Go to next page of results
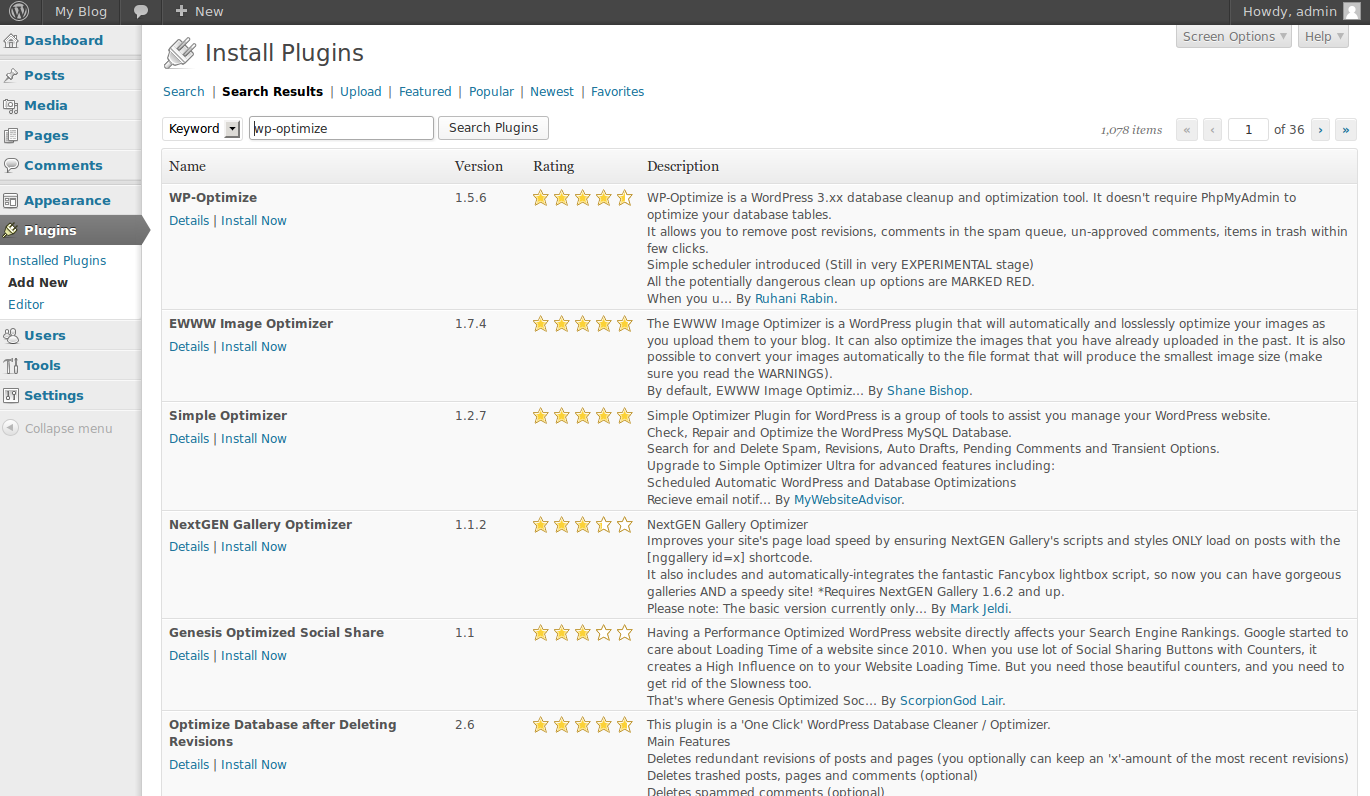Image resolution: width=1370 pixels, height=796 pixels. (1321, 130)
